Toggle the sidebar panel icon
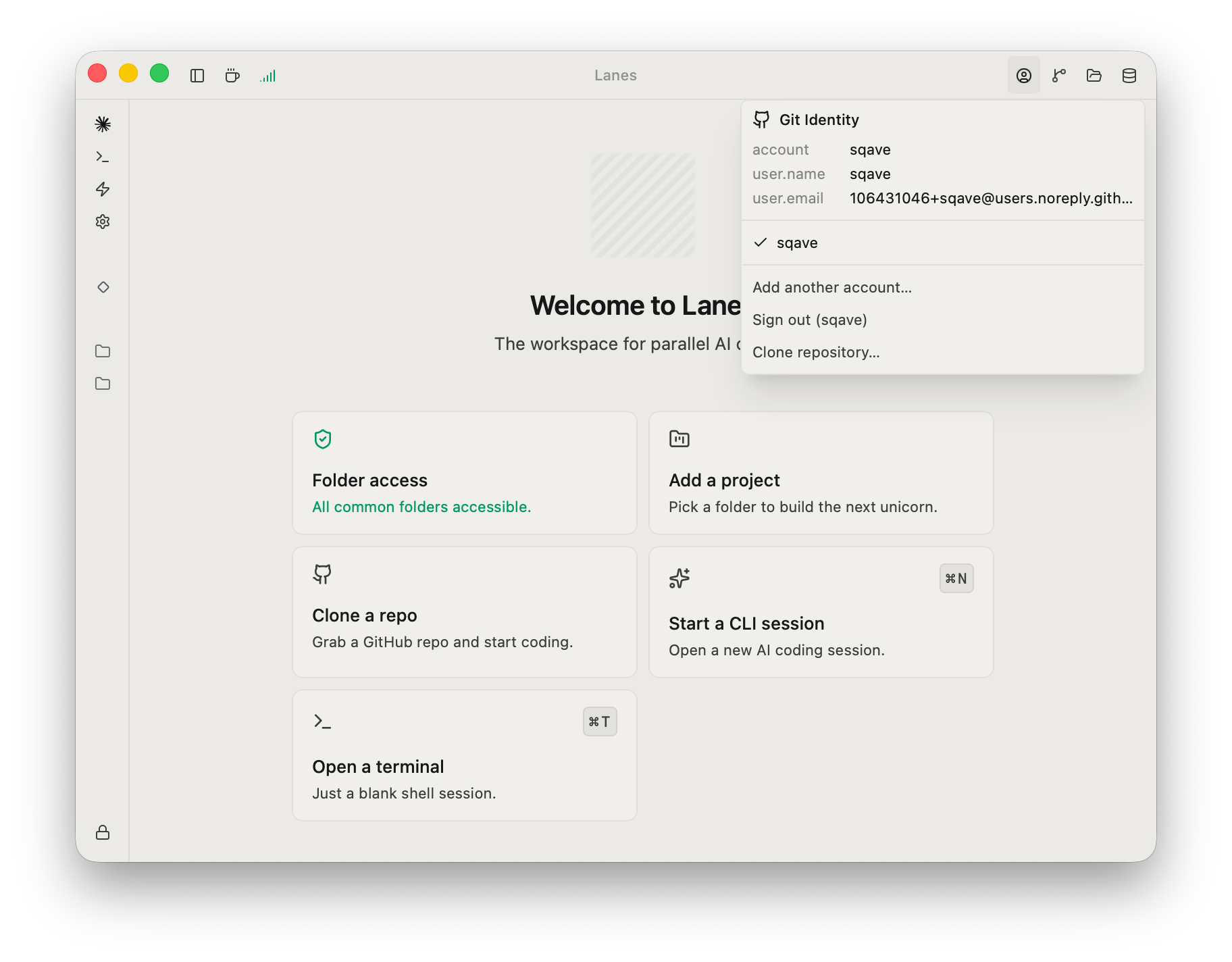This screenshot has height=962, width=1232. click(x=197, y=76)
